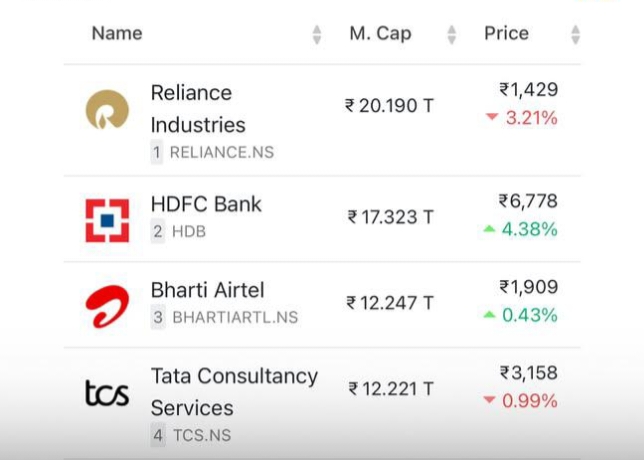Click the red 0.99% down indicator

point(520,401)
